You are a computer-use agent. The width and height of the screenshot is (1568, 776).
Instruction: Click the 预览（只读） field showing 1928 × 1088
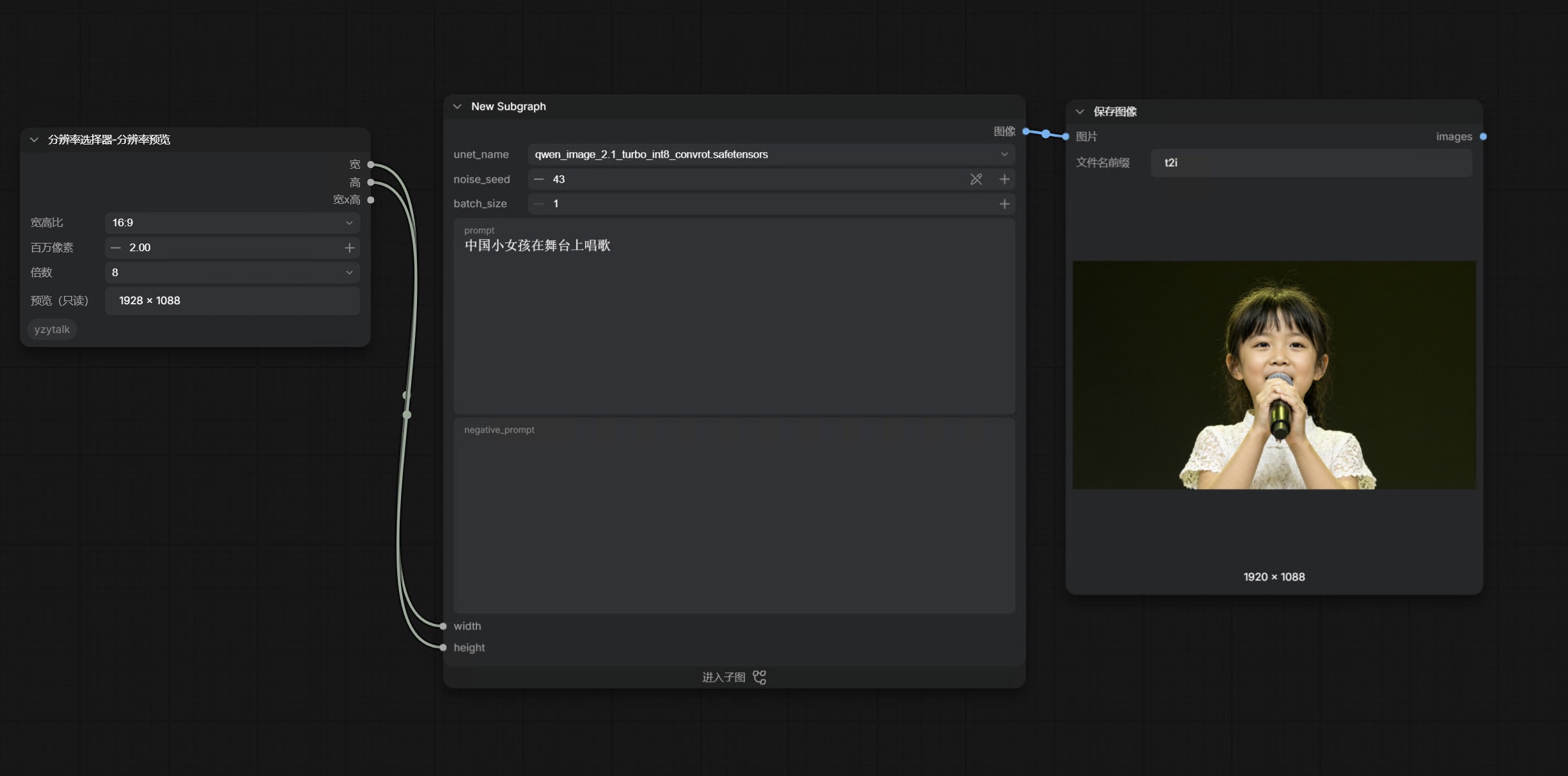pyautogui.click(x=232, y=300)
